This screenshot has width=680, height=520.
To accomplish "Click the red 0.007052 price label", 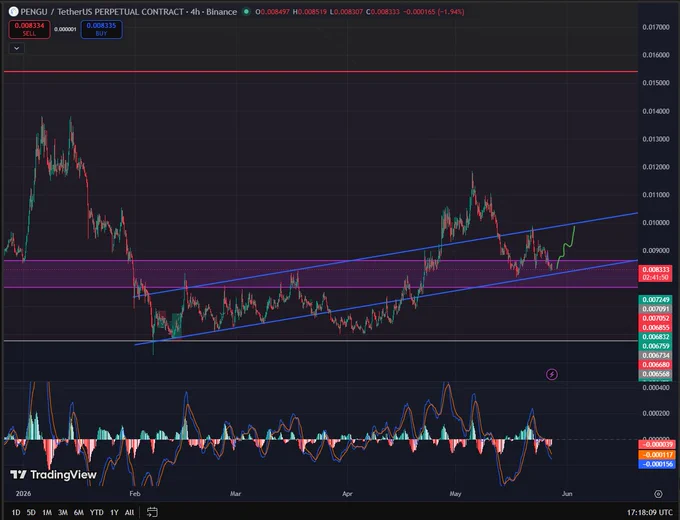I will 655,318.
